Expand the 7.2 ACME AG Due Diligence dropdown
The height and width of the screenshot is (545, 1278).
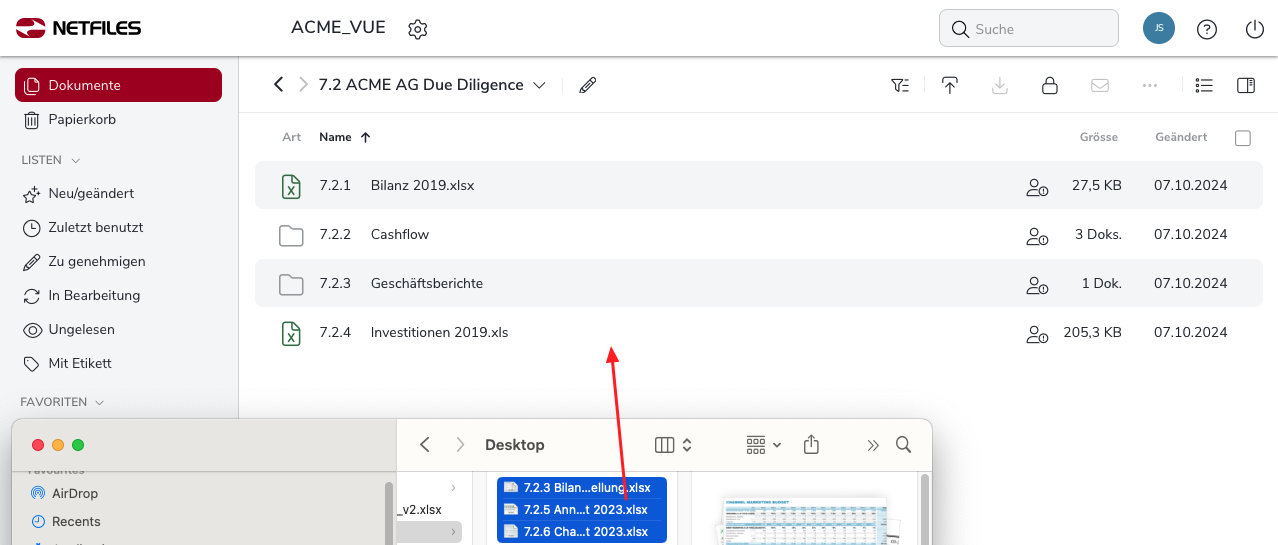[x=539, y=85]
